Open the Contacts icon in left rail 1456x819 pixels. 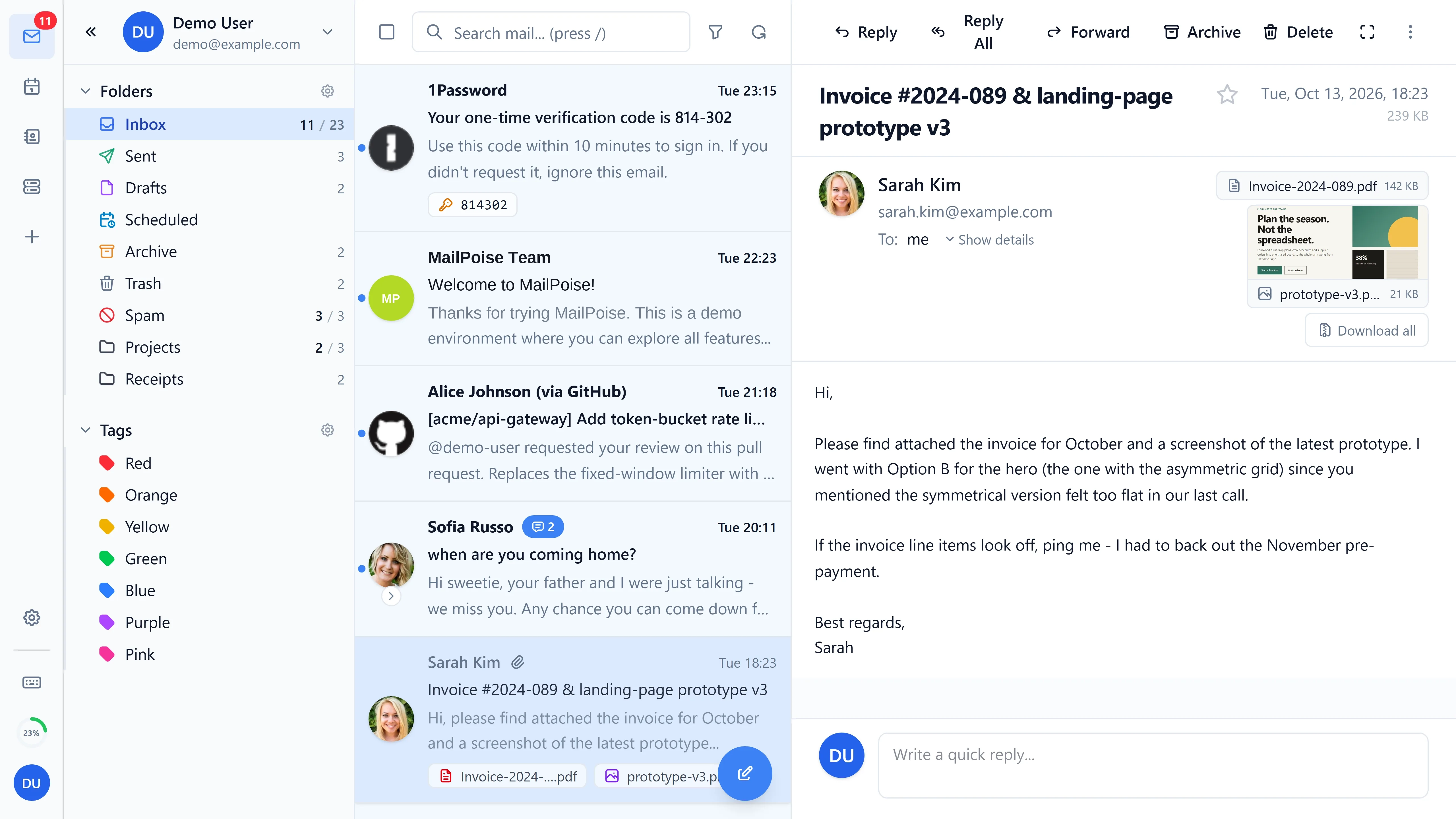tap(32, 136)
